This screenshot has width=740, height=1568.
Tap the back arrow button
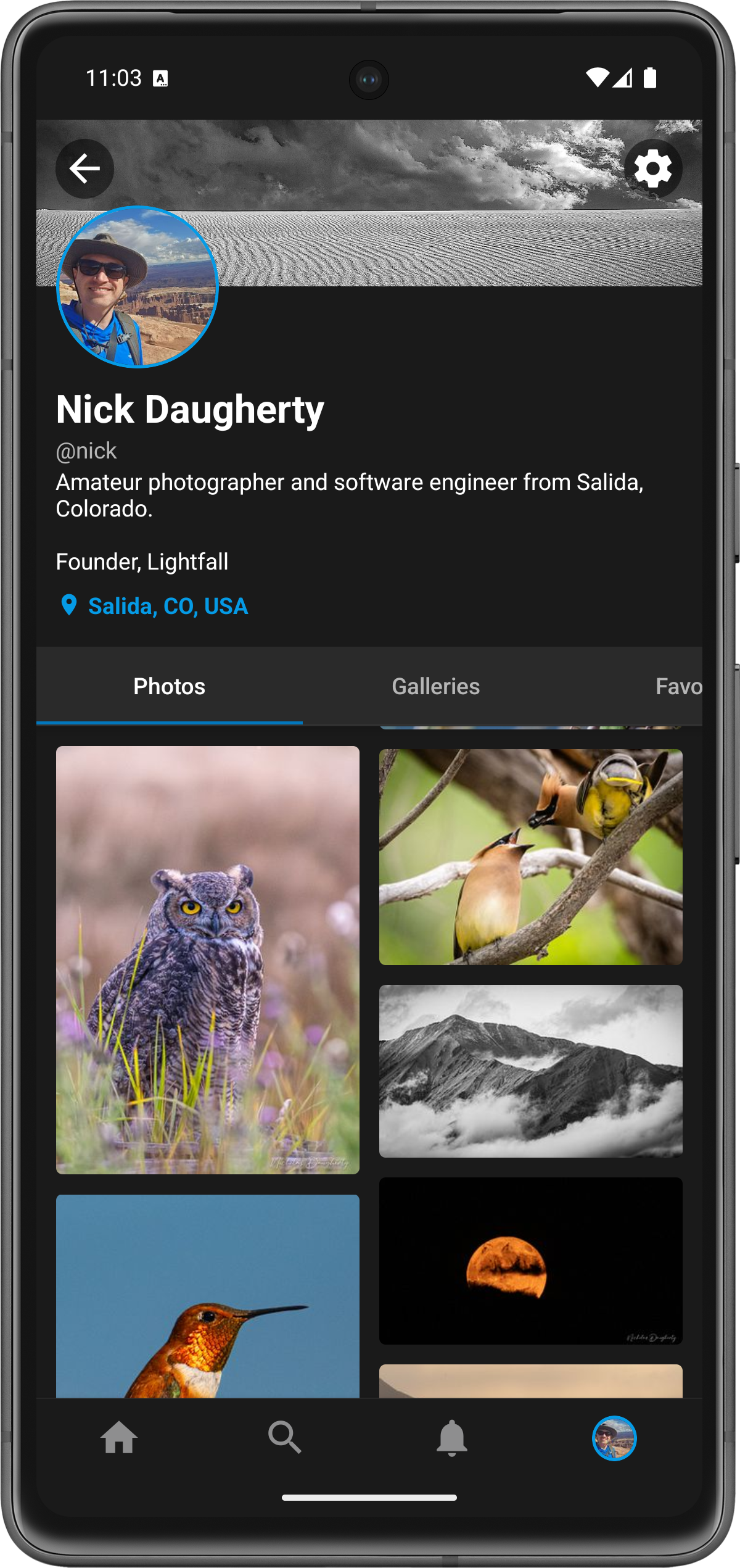click(84, 168)
